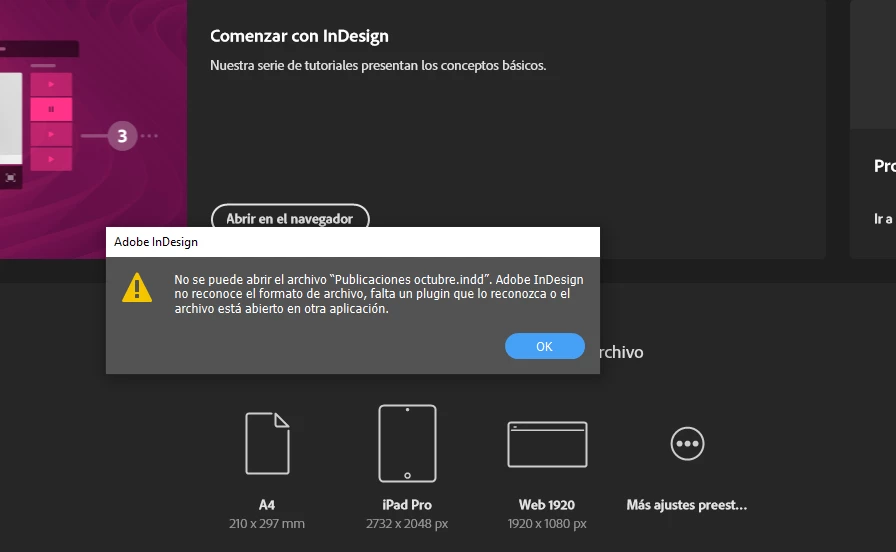Select the Web 1920 preset icon
The image size is (896, 552).
(547, 444)
